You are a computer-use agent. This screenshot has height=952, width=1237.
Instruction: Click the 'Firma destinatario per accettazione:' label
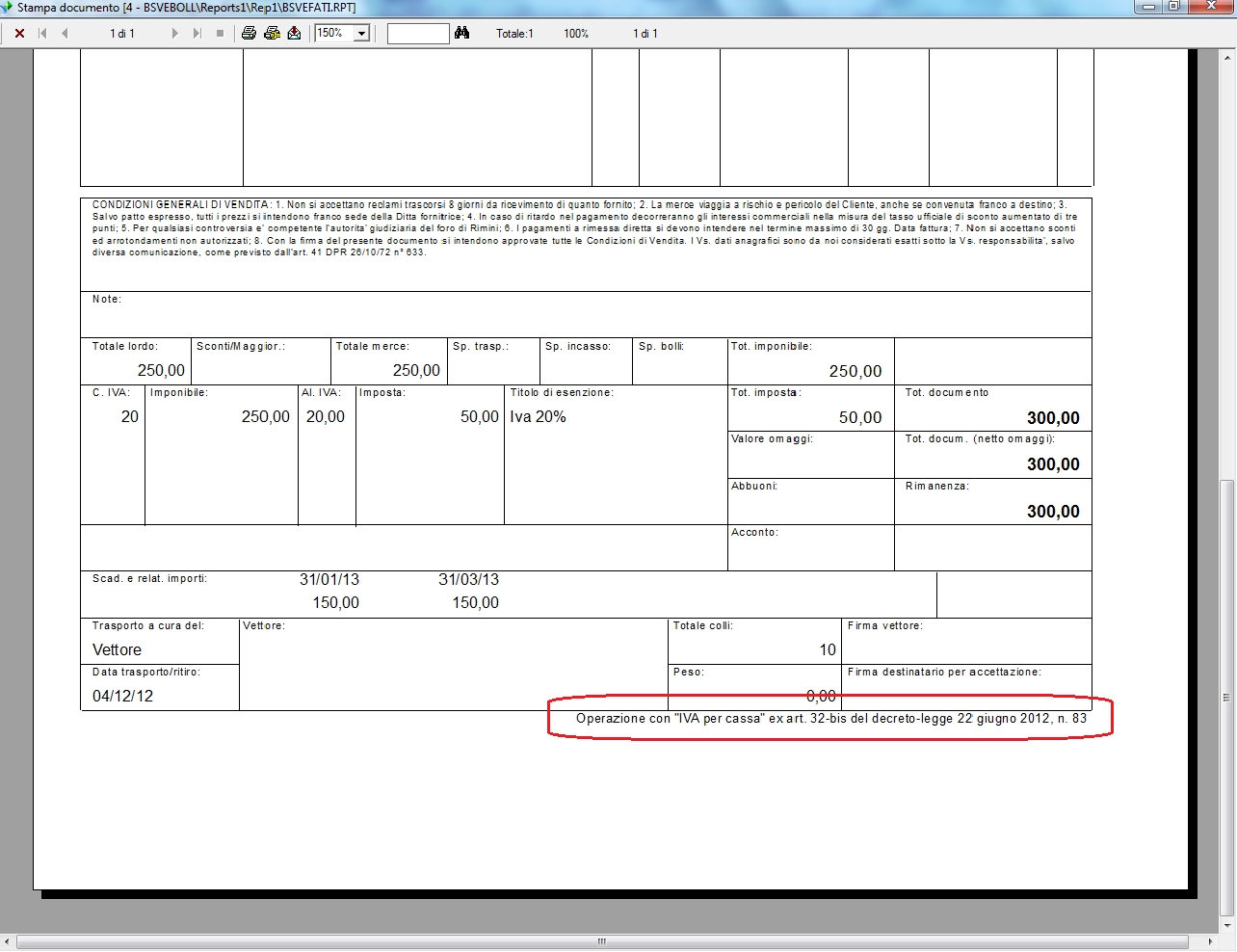(944, 673)
